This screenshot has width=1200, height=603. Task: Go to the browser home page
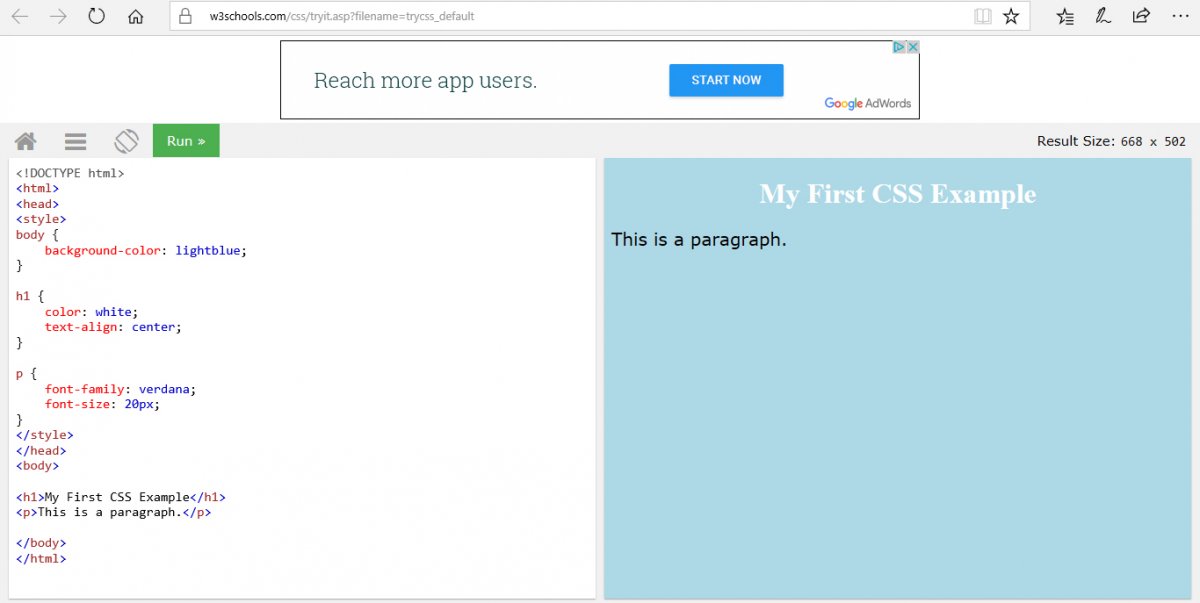point(136,16)
